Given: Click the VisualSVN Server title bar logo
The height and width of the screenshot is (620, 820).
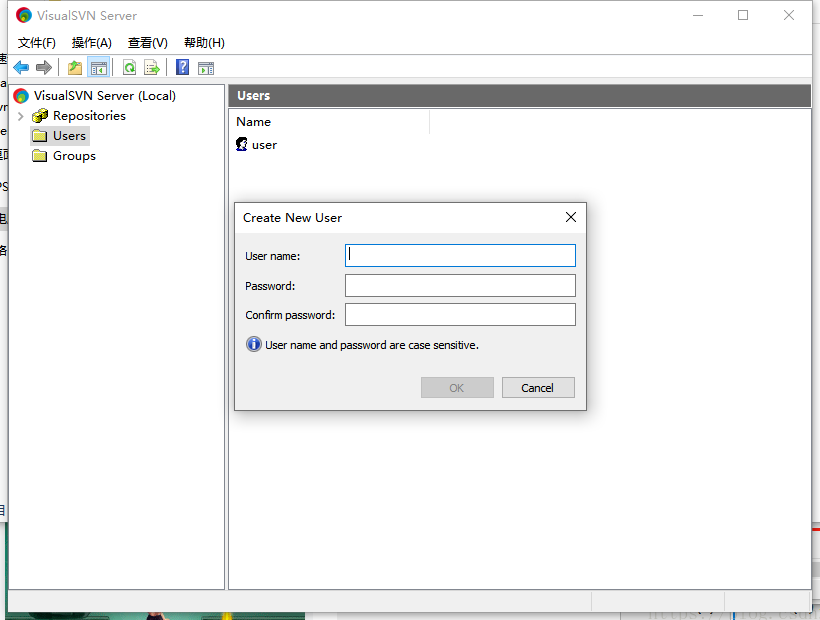Looking at the screenshot, I should 24,15.
